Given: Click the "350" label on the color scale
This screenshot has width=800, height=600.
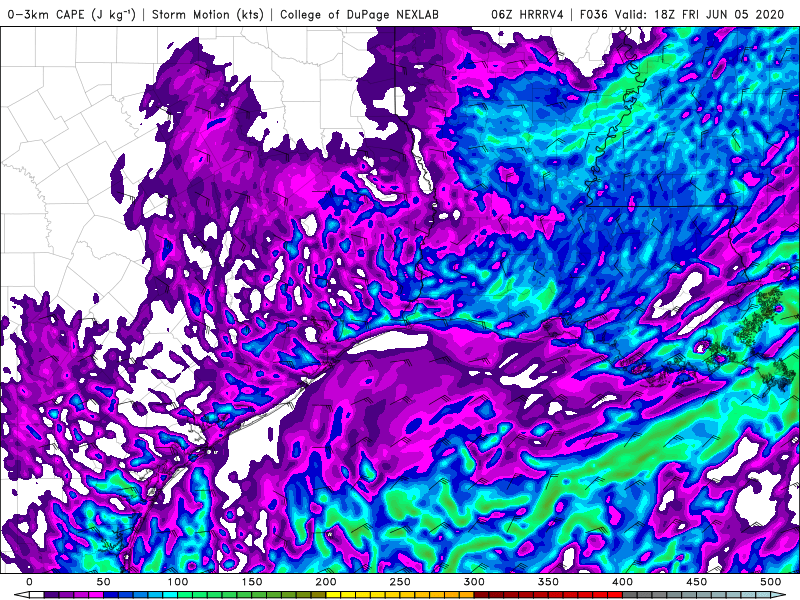Looking at the screenshot, I should pyautogui.click(x=548, y=582).
